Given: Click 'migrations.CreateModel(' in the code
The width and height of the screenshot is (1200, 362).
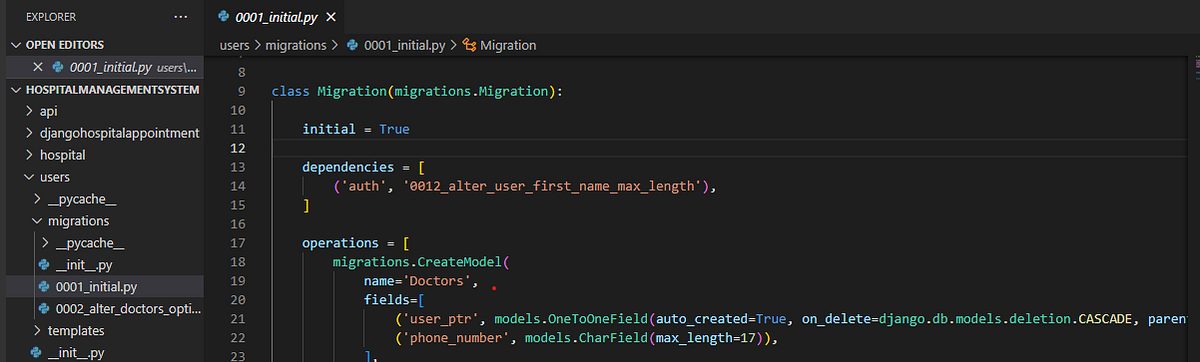Looking at the screenshot, I should [421, 262].
